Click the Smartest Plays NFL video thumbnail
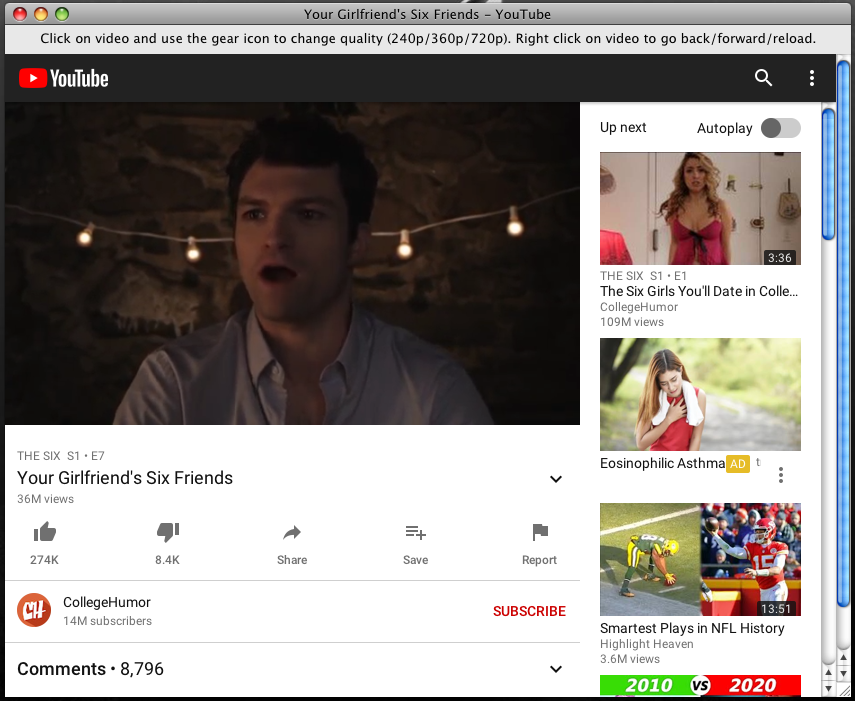The height and width of the screenshot is (701, 855). pos(700,559)
